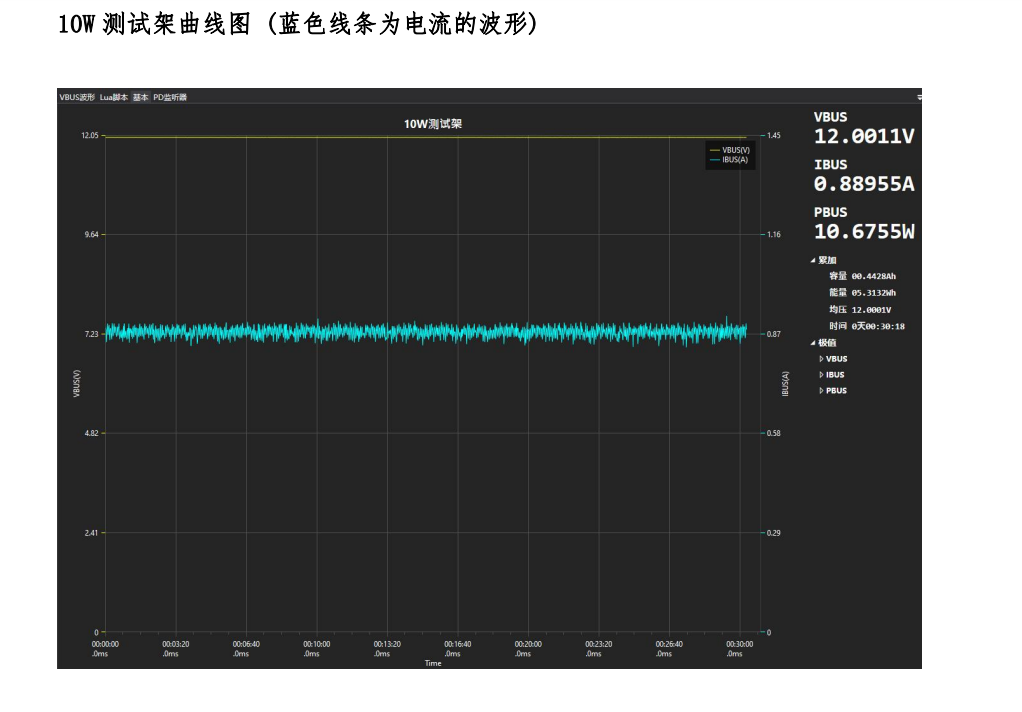This screenshot has height=712, width=1022.
Task: Collapse the 极值 section
Action: (x=813, y=342)
